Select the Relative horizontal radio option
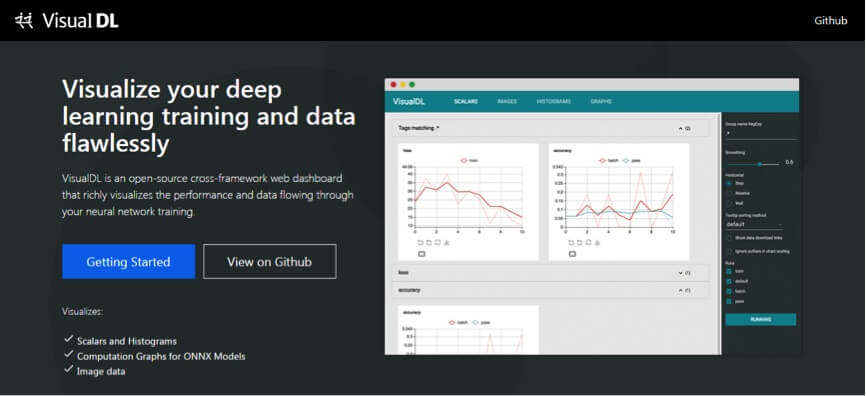 pos(729,193)
